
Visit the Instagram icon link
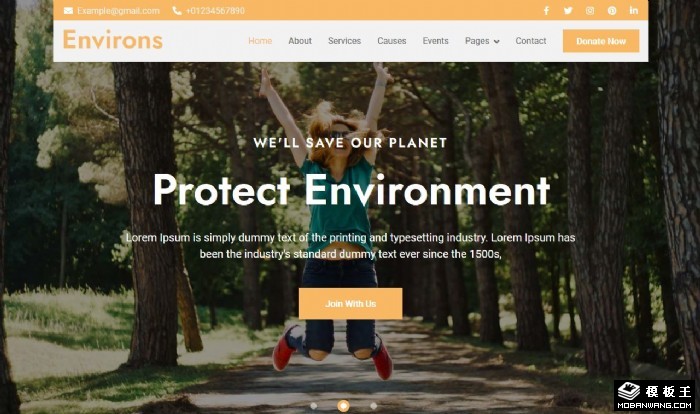590,10
